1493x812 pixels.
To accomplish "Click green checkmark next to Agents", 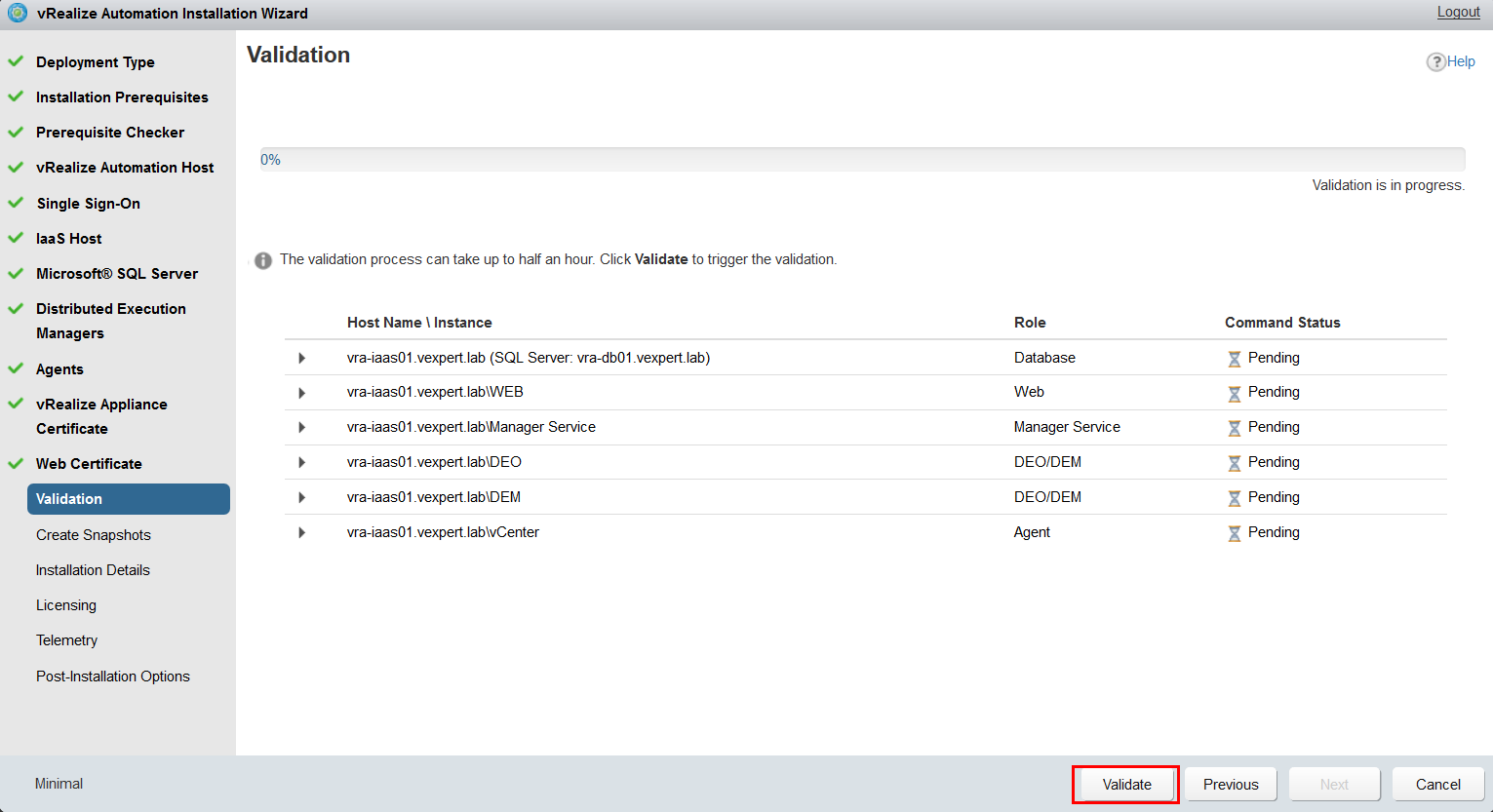I will click(x=16, y=368).
